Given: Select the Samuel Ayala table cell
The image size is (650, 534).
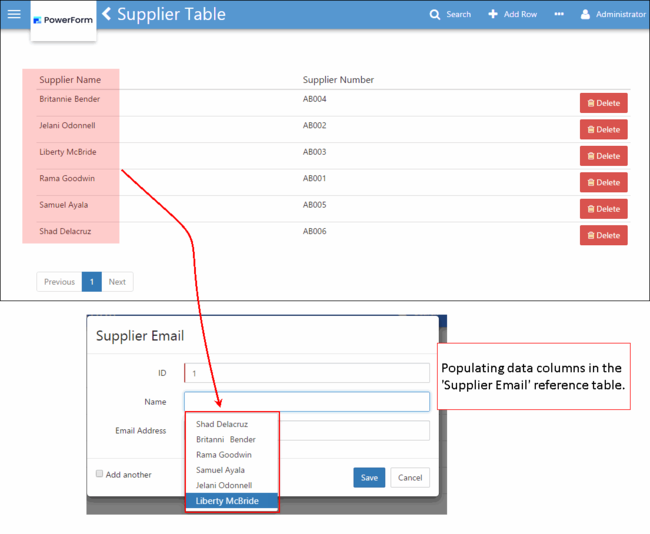Looking at the screenshot, I should click(63, 205).
